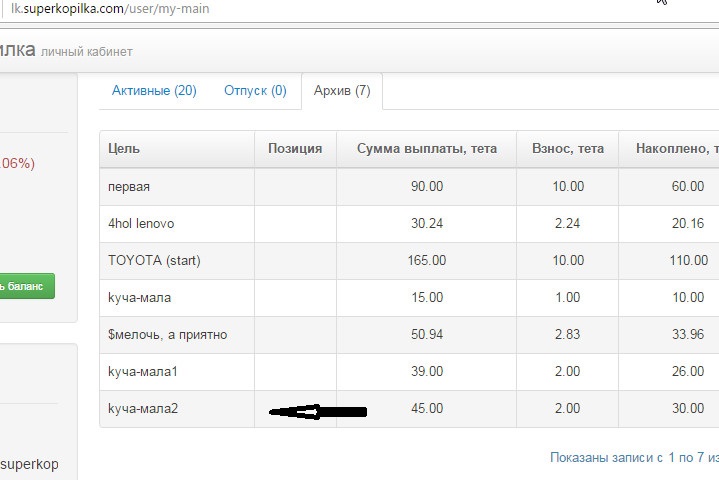The height and width of the screenshot is (480, 719).
Task: Click the личный кабинет header text
Action: 87,51
